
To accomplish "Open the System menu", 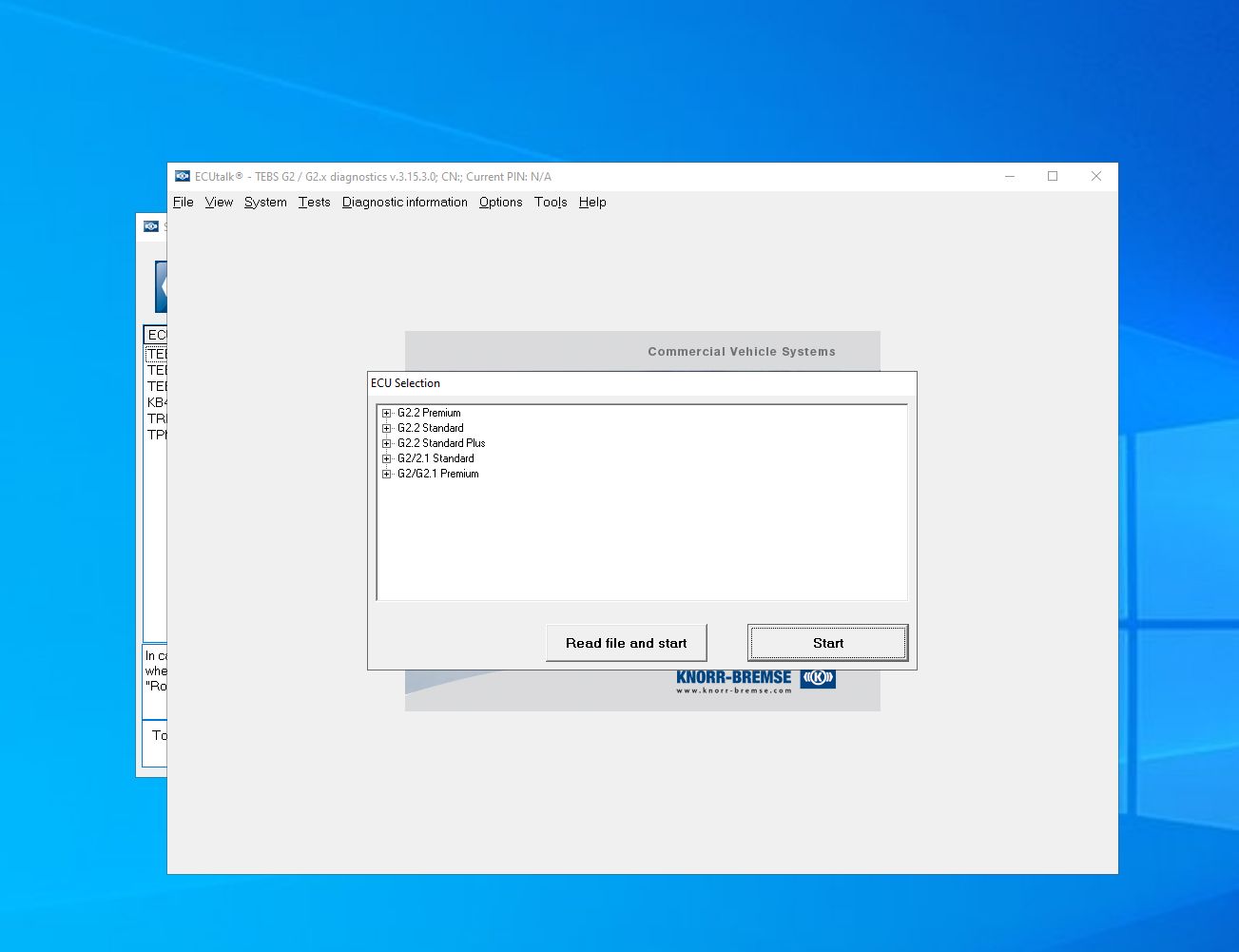I will (x=264, y=202).
